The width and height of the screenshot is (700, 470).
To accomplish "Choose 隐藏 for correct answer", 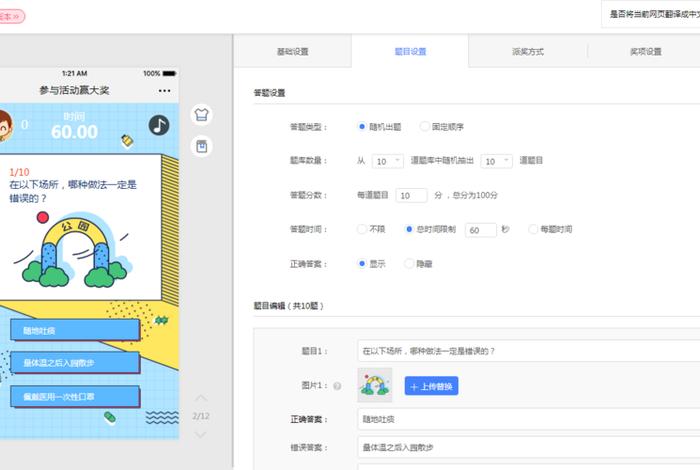I will pos(408,264).
